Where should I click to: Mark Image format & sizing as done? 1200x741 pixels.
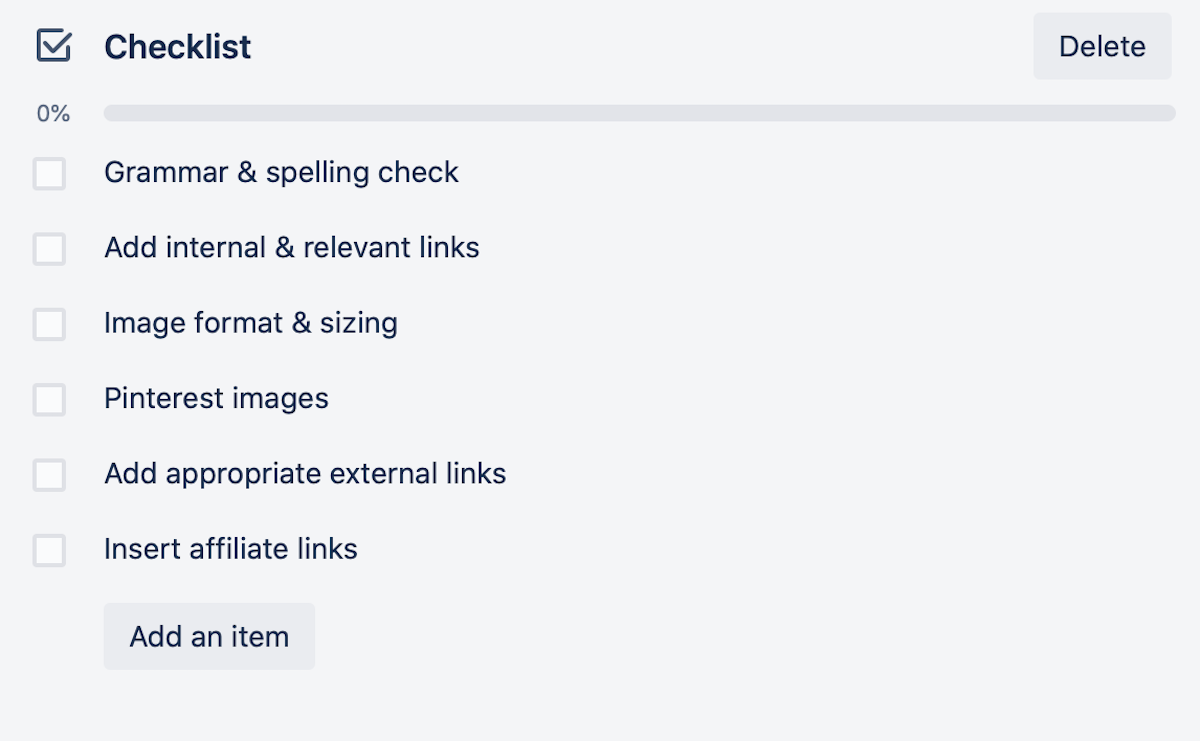point(49,324)
